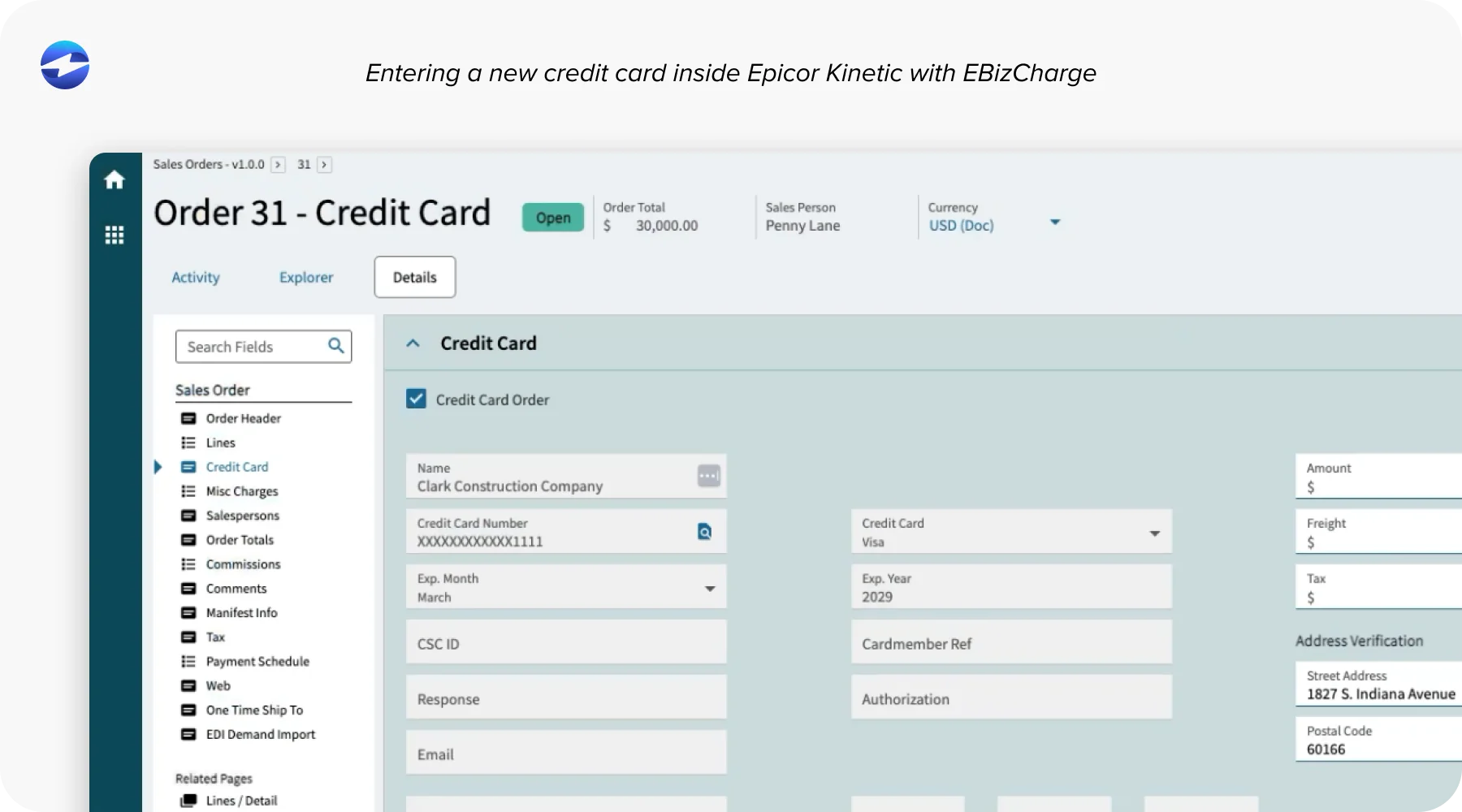Click the Tax amount field
This screenshot has width=1462, height=812.
coord(1378,587)
